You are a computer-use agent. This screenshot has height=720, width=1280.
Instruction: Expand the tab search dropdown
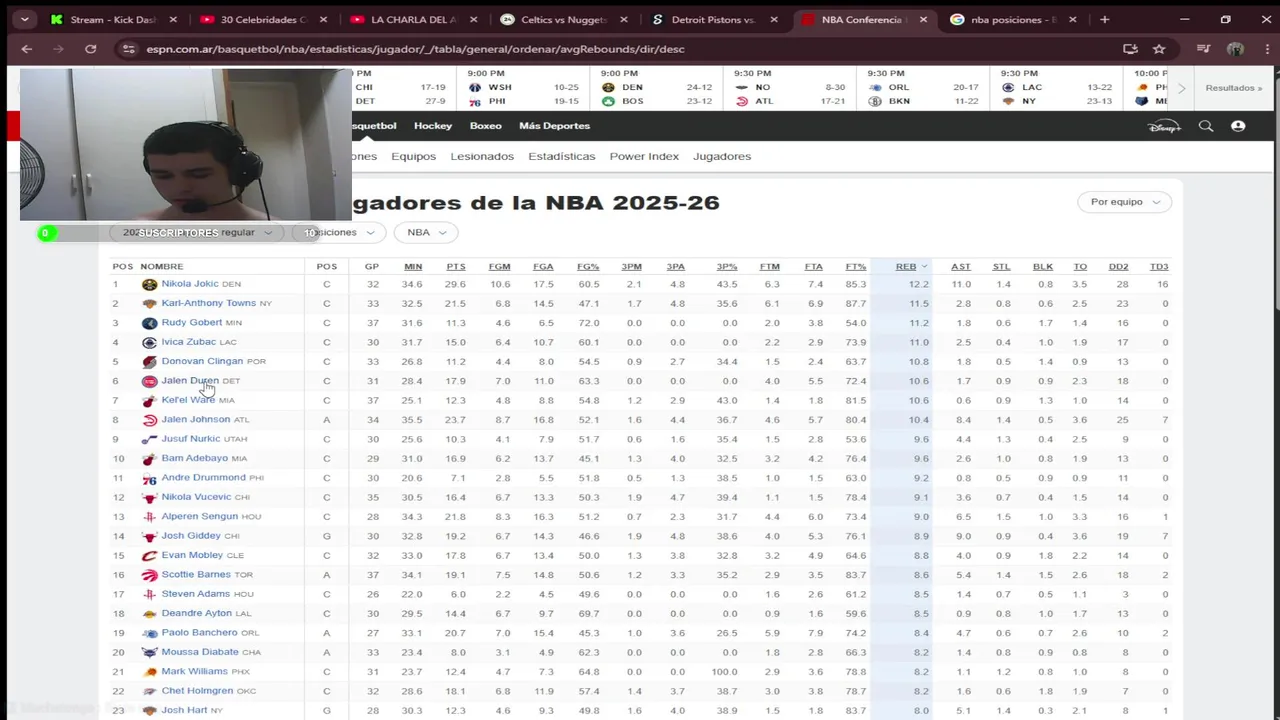24,19
